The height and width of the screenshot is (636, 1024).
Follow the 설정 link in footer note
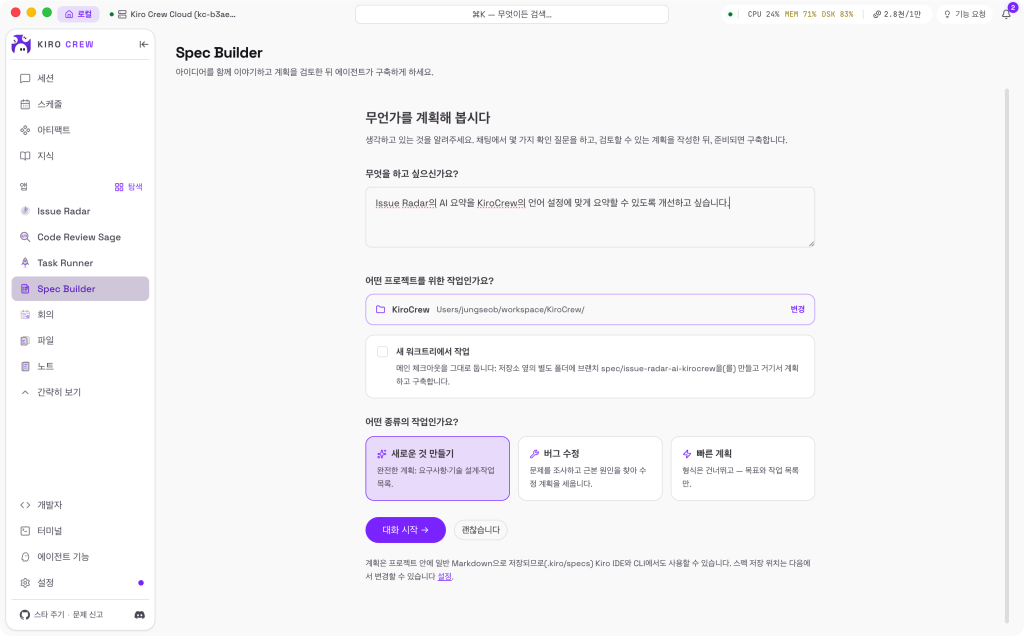coord(444,577)
